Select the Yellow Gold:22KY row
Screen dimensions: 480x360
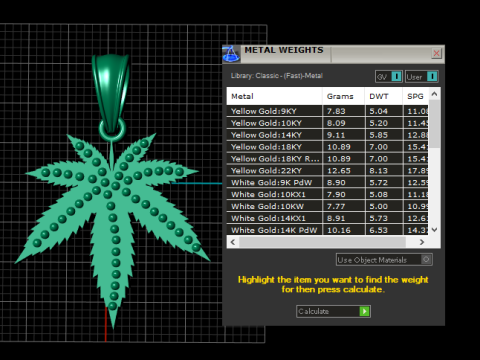(327, 171)
